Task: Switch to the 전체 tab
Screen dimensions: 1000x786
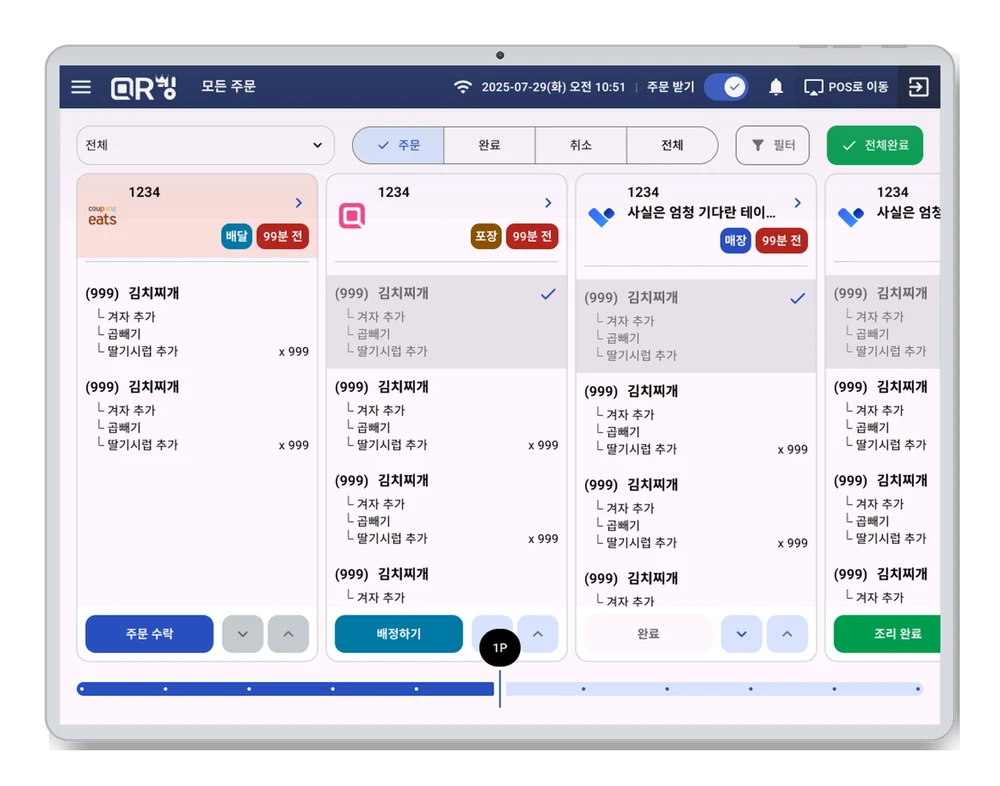Action: point(672,145)
